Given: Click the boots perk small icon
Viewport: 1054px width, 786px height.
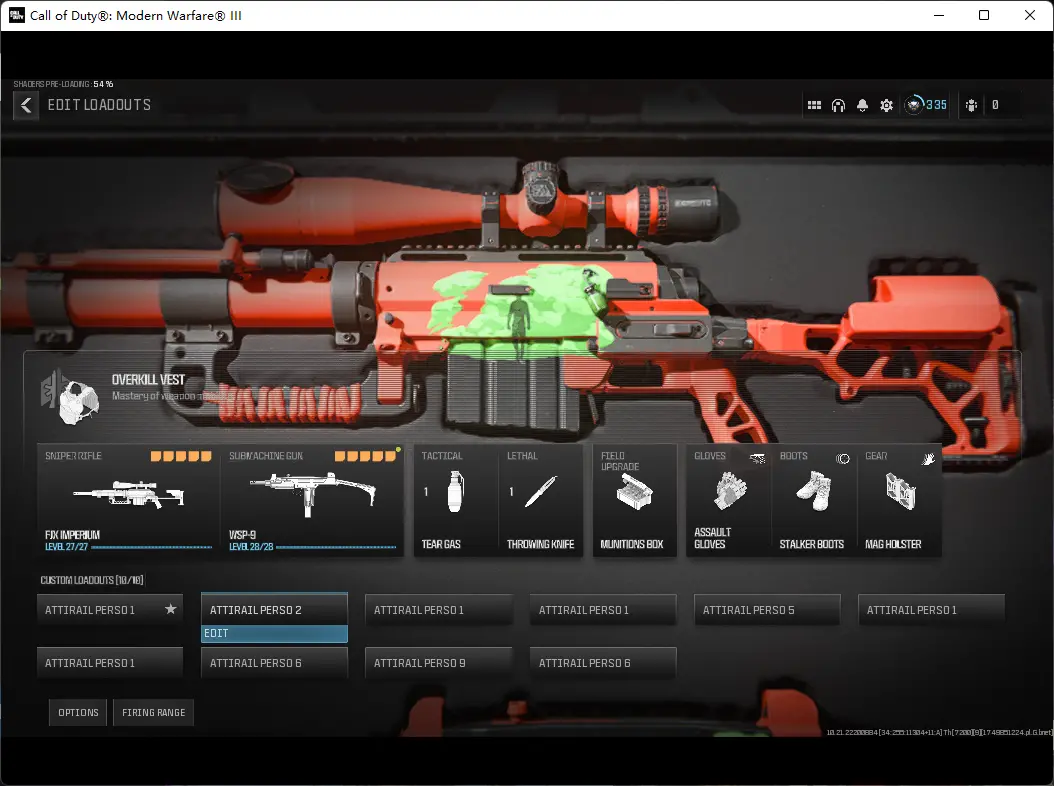Looking at the screenshot, I should pyautogui.click(x=843, y=459).
